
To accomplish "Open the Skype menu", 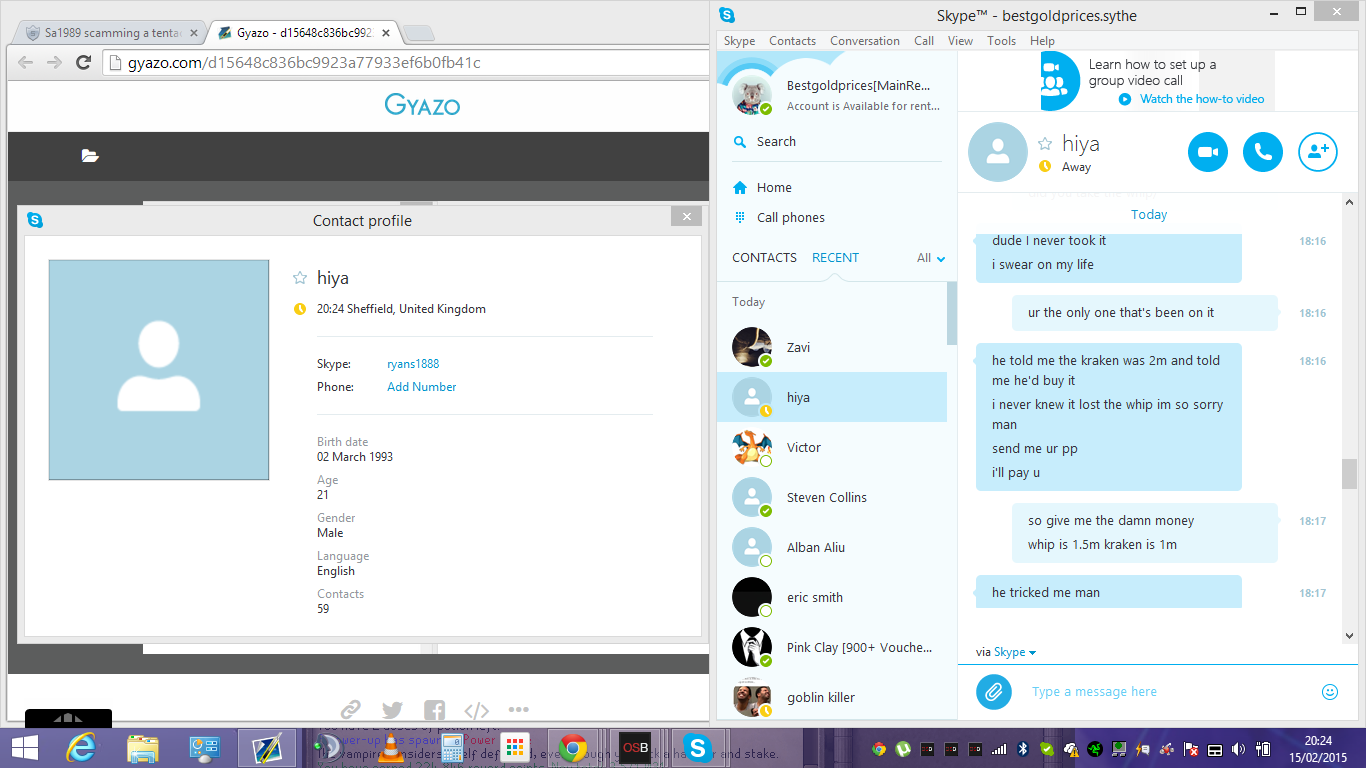I will [x=740, y=41].
